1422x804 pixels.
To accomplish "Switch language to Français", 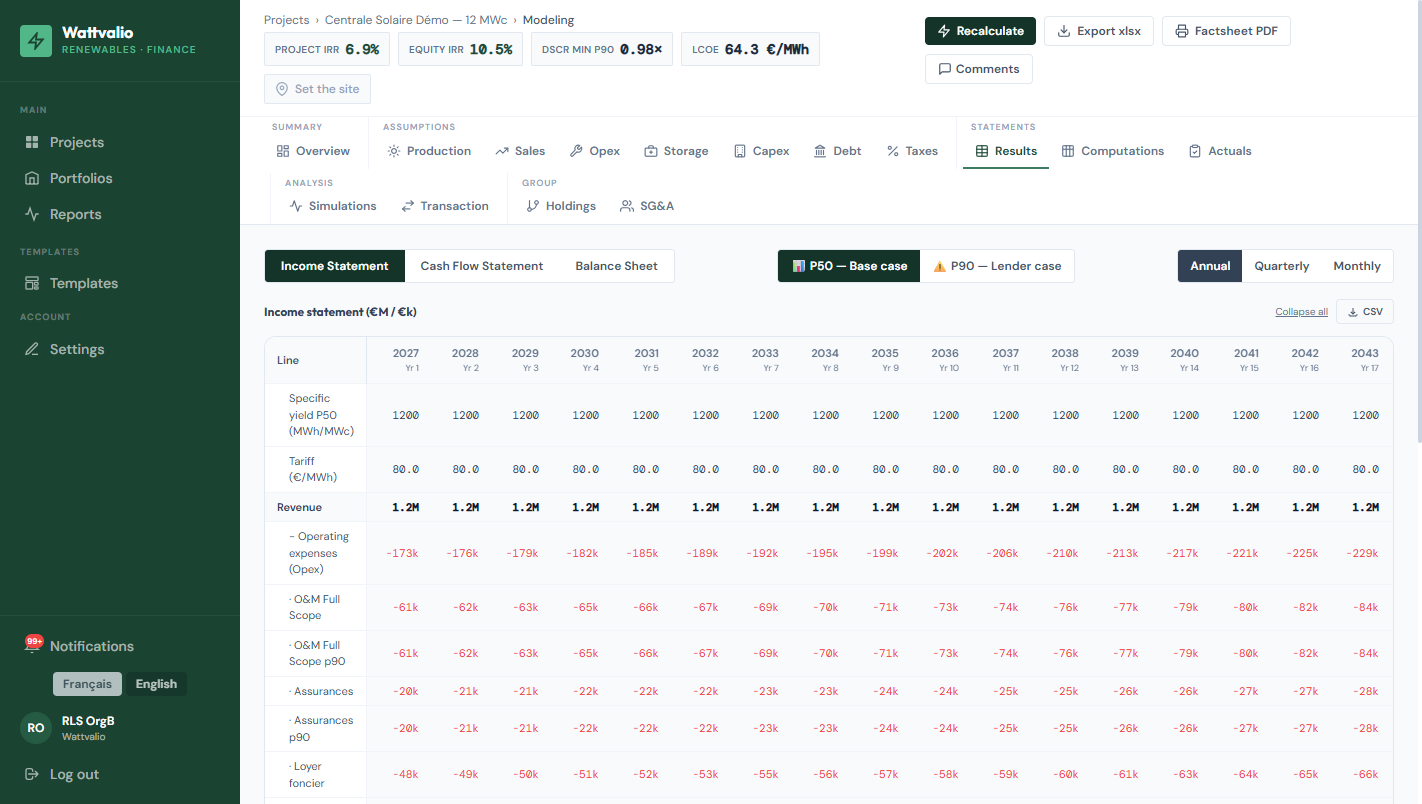I will click(x=88, y=684).
